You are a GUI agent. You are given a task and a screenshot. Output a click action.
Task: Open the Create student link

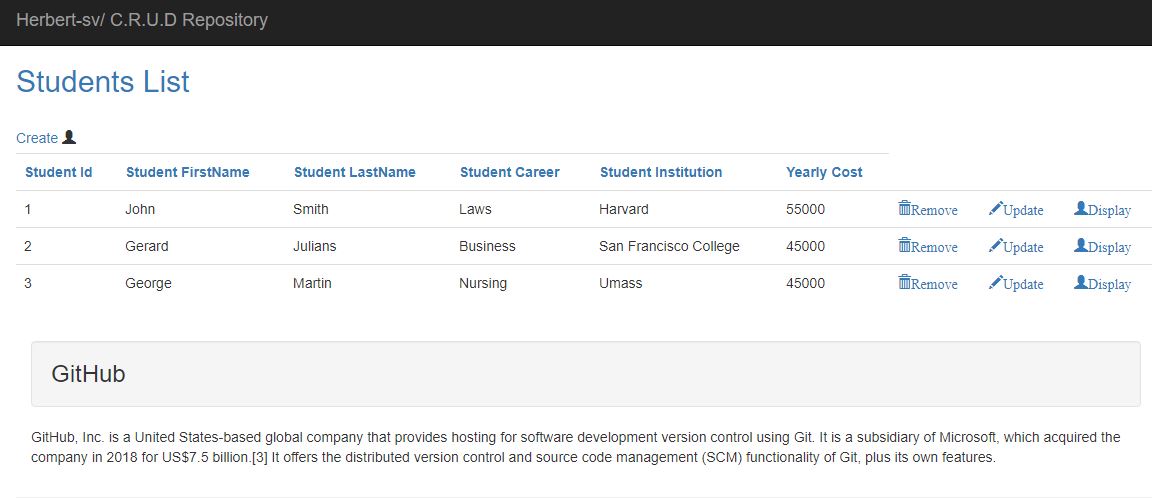37,138
